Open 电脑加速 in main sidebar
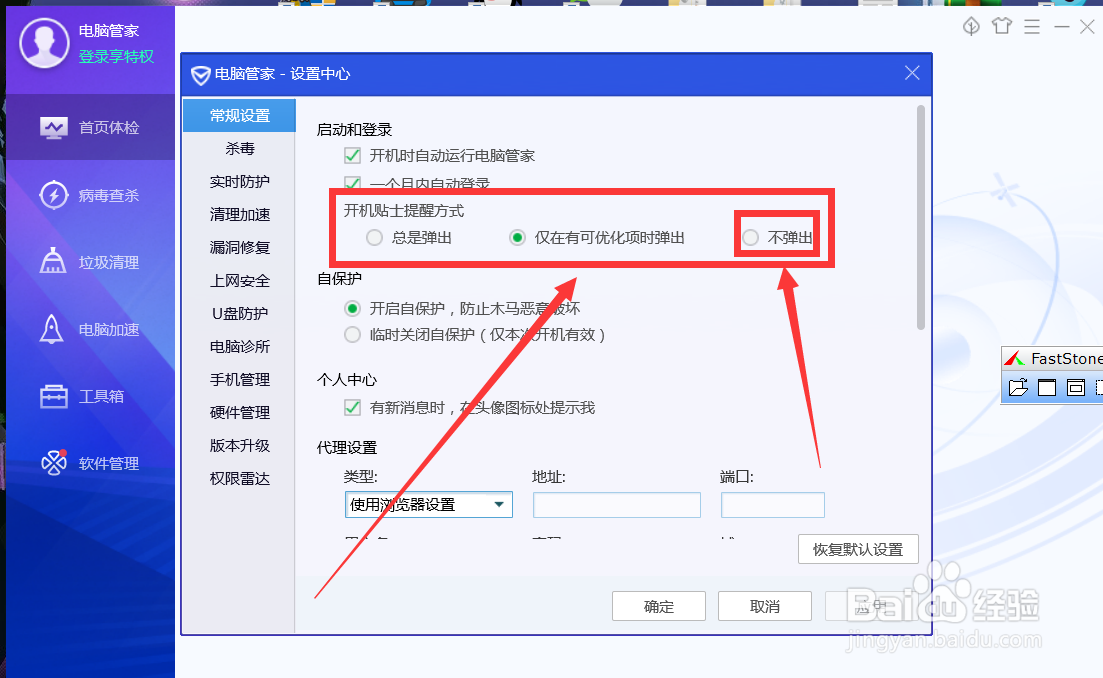The height and width of the screenshot is (678, 1103). point(90,329)
